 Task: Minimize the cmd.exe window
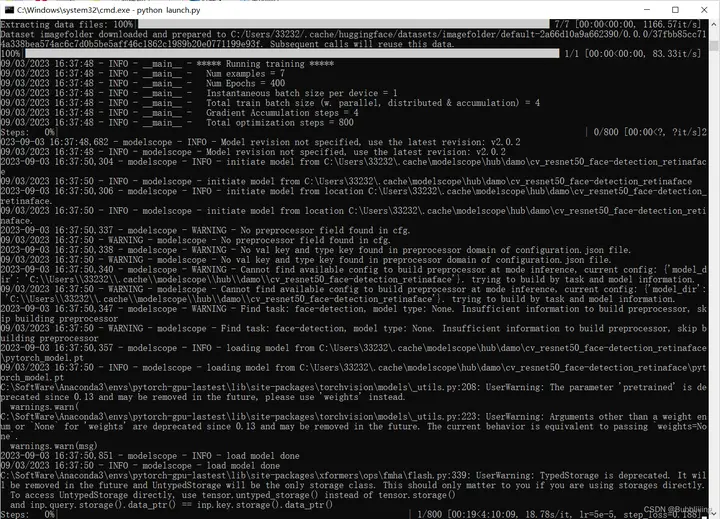(x=647, y=10)
